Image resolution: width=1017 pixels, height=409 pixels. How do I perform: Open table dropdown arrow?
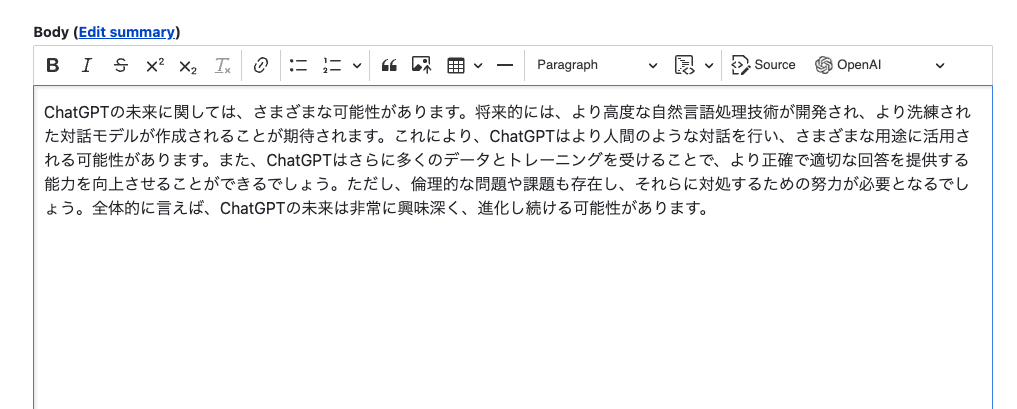tap(478, 65)
